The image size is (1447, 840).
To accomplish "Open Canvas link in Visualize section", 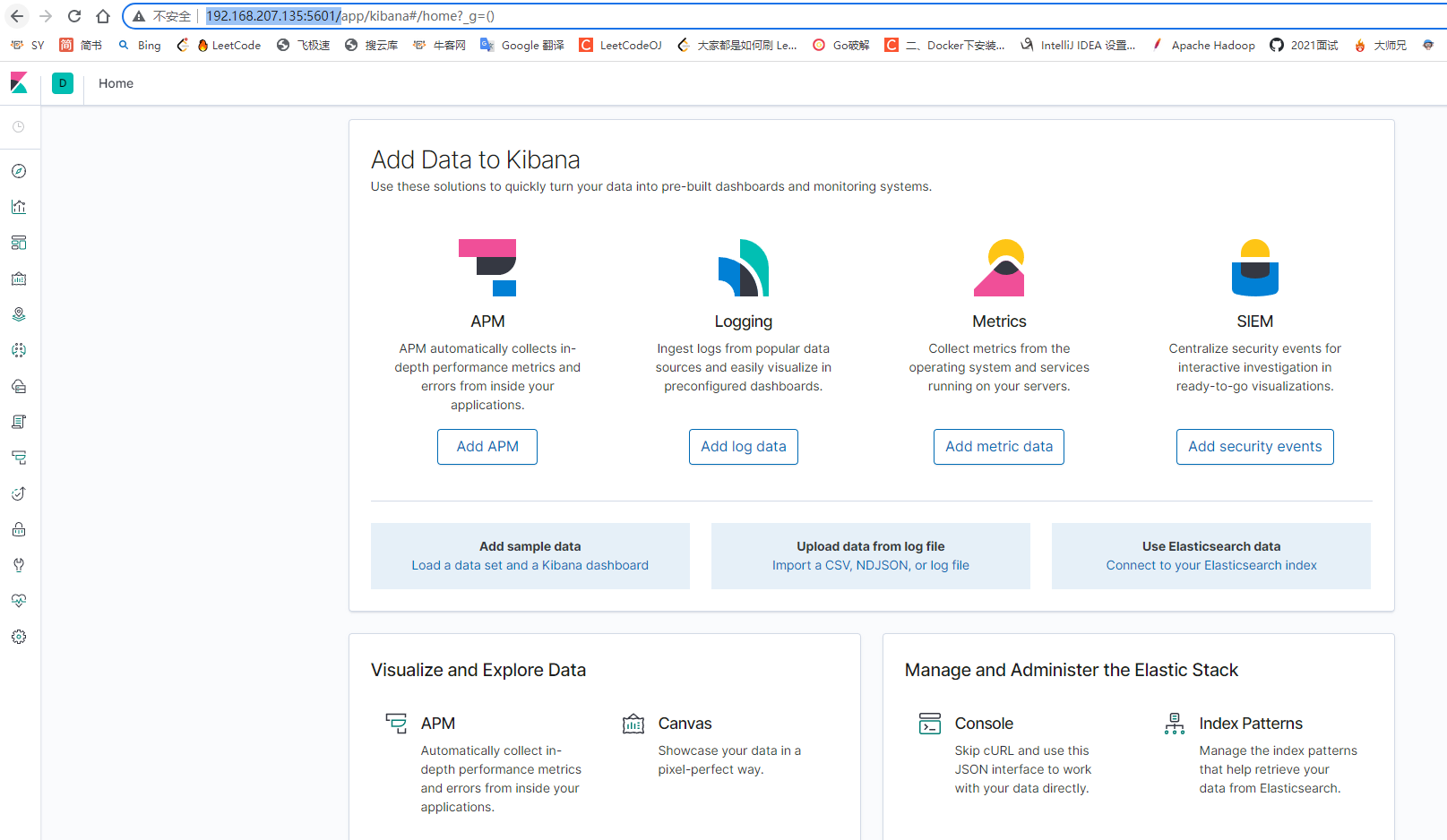I will coord(685,724).
